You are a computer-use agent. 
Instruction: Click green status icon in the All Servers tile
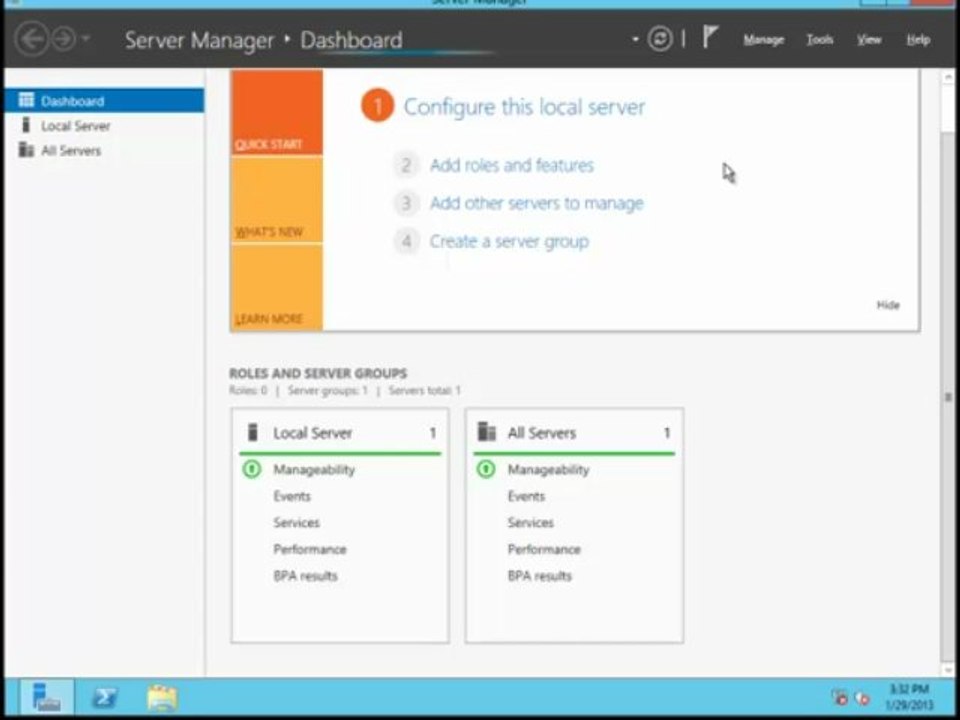coord(486,470)
